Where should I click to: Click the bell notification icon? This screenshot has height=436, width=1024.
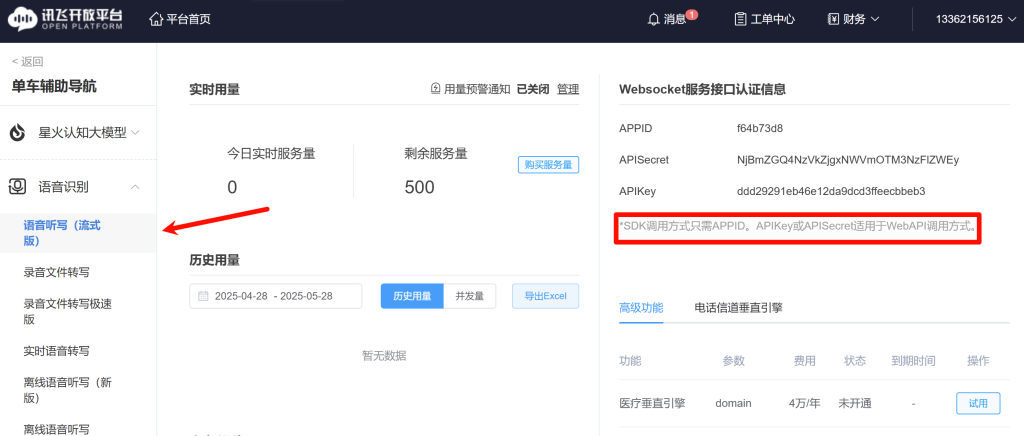tap(654, 19)
